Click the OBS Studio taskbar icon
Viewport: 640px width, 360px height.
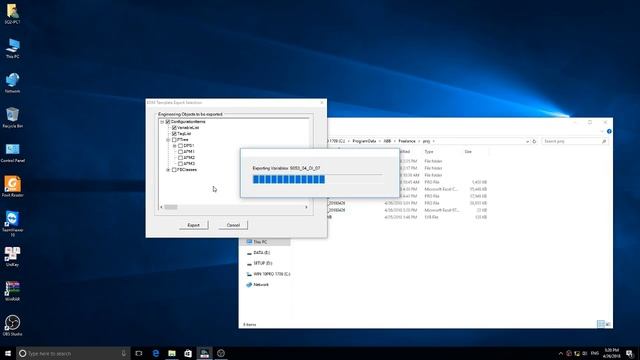(x=221, y=353)
